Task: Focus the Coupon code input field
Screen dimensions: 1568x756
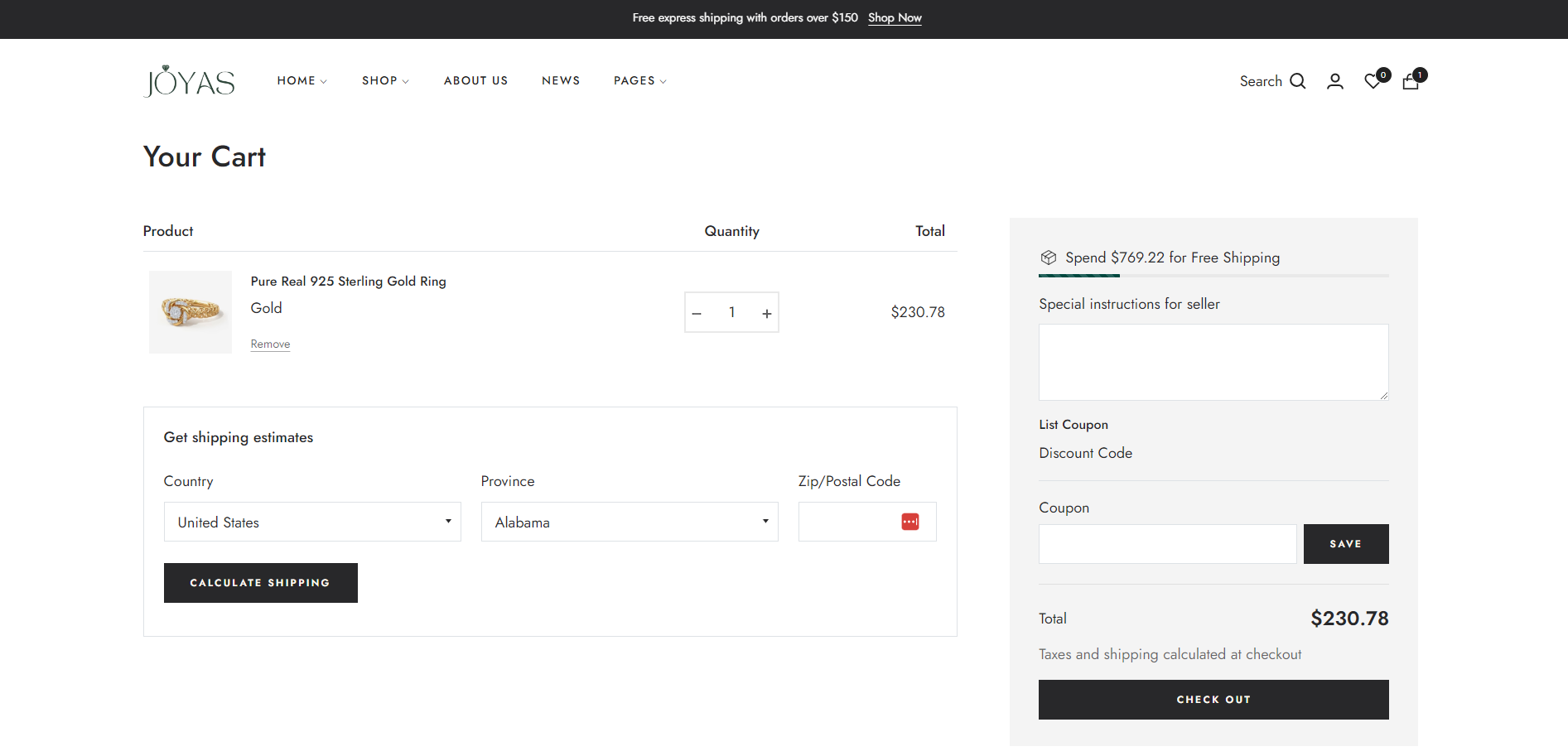Action: (x=1168, y=544)
